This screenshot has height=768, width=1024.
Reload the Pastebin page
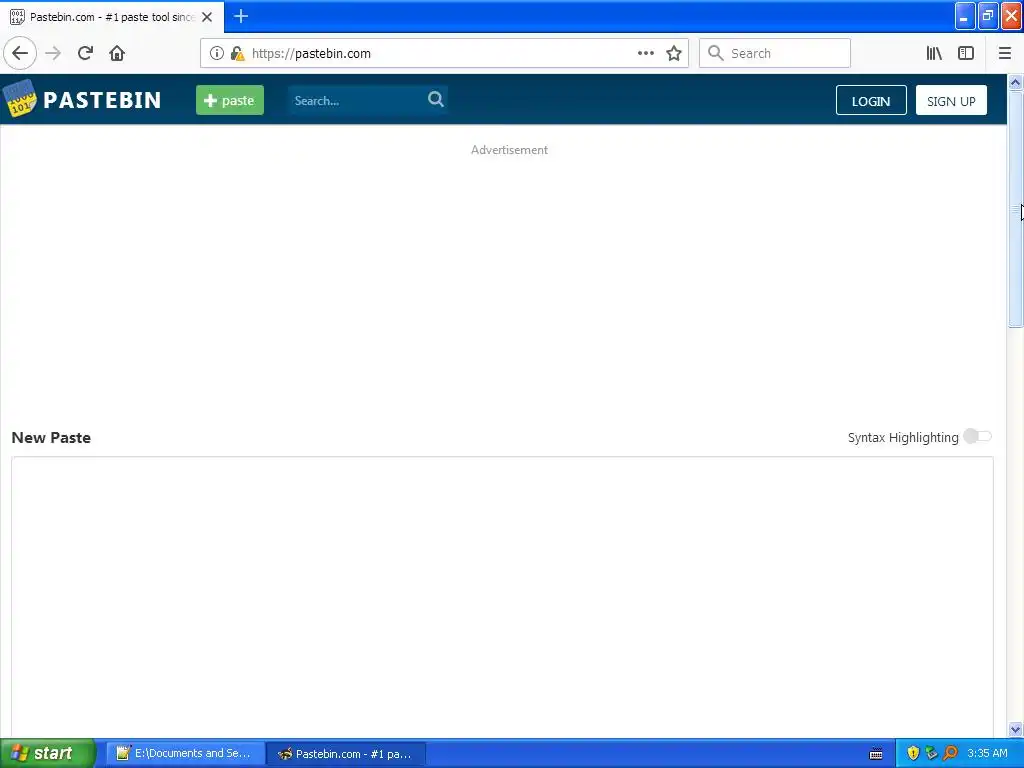[x=85, y=53]
